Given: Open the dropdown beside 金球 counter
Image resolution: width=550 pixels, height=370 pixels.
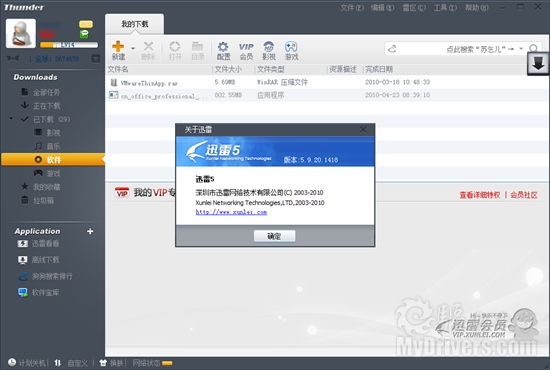Looking at the screenshot, I should click(x=96, y=59).
